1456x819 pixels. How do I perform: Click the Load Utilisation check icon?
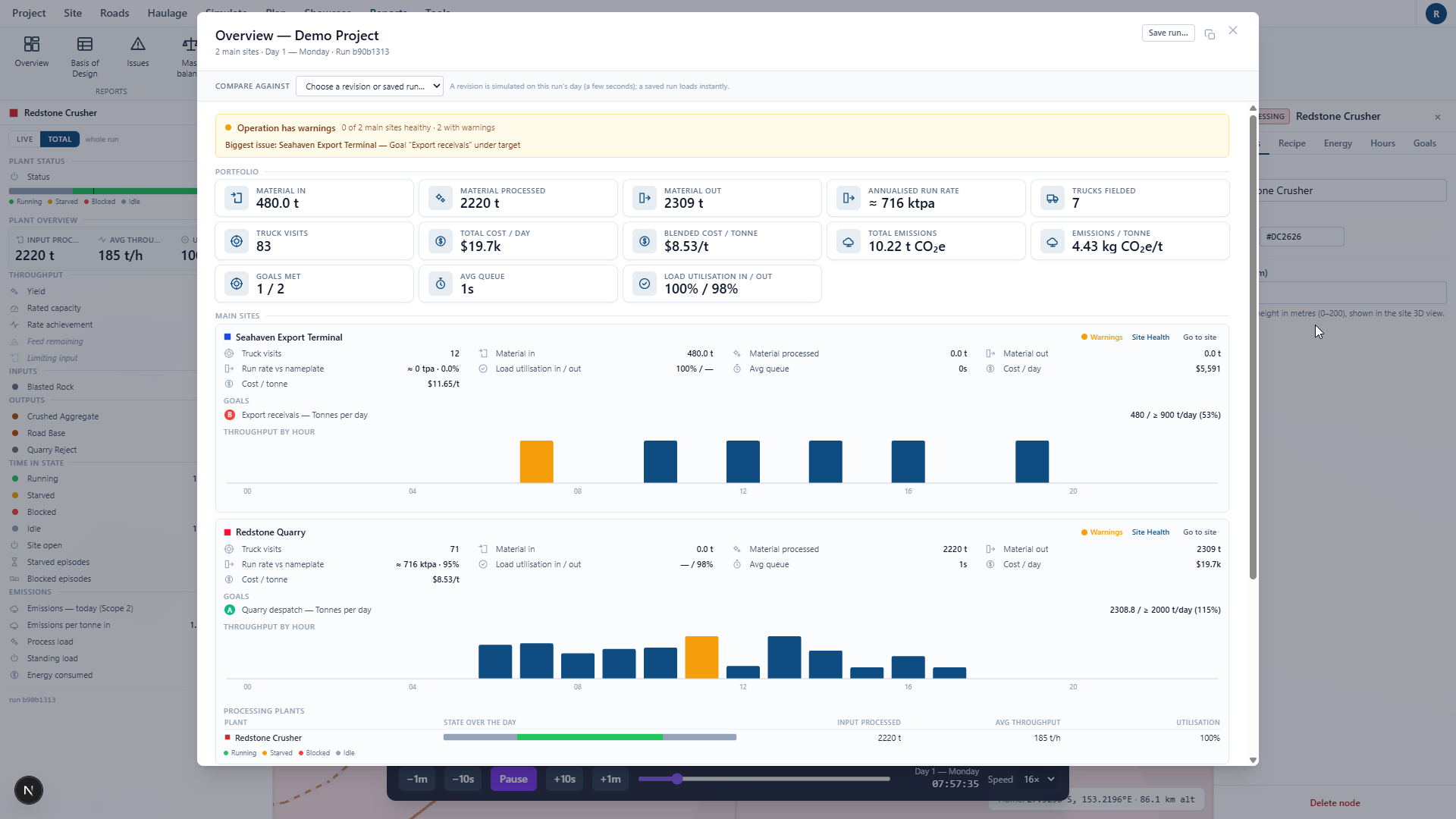click(x=645, y=284)
